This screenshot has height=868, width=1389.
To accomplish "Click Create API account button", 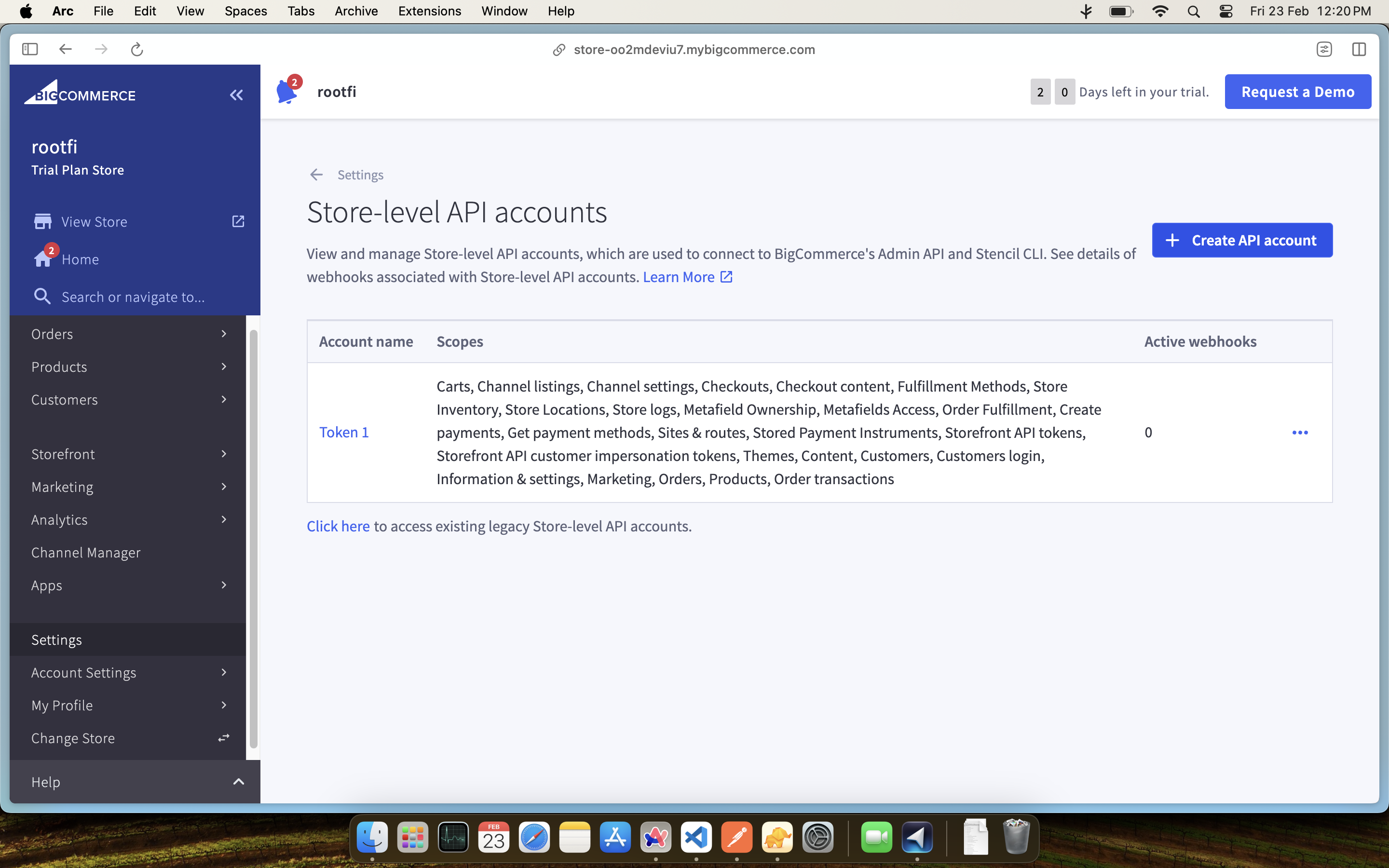I will coord(1241,240).
